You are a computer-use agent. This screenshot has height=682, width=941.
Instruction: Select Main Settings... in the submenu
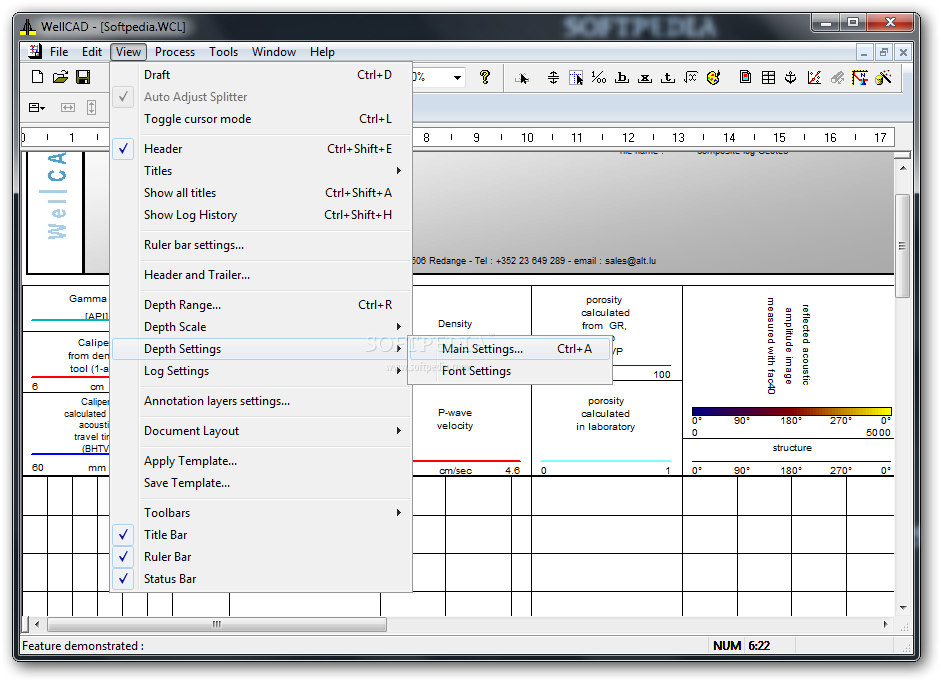click(510, 349)
